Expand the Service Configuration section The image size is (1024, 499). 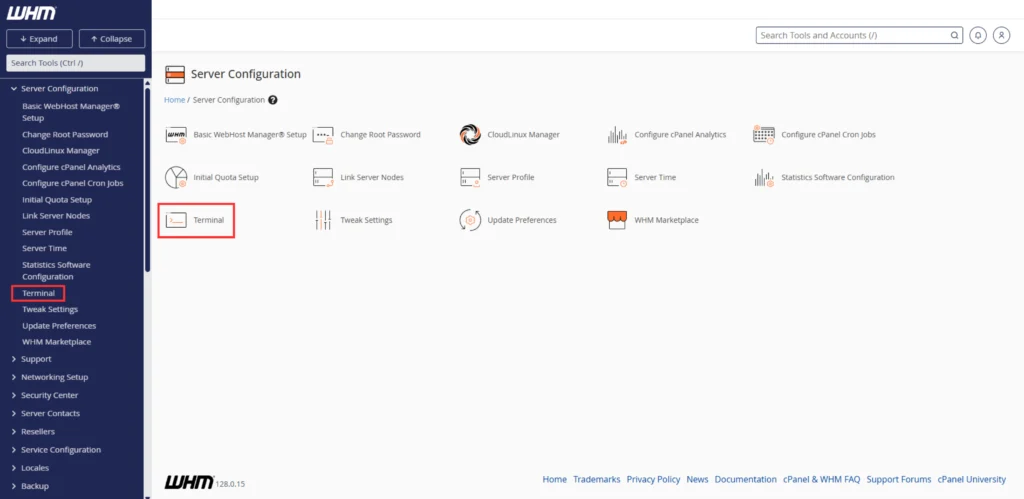pyautogui.click(x=14, y=449)
